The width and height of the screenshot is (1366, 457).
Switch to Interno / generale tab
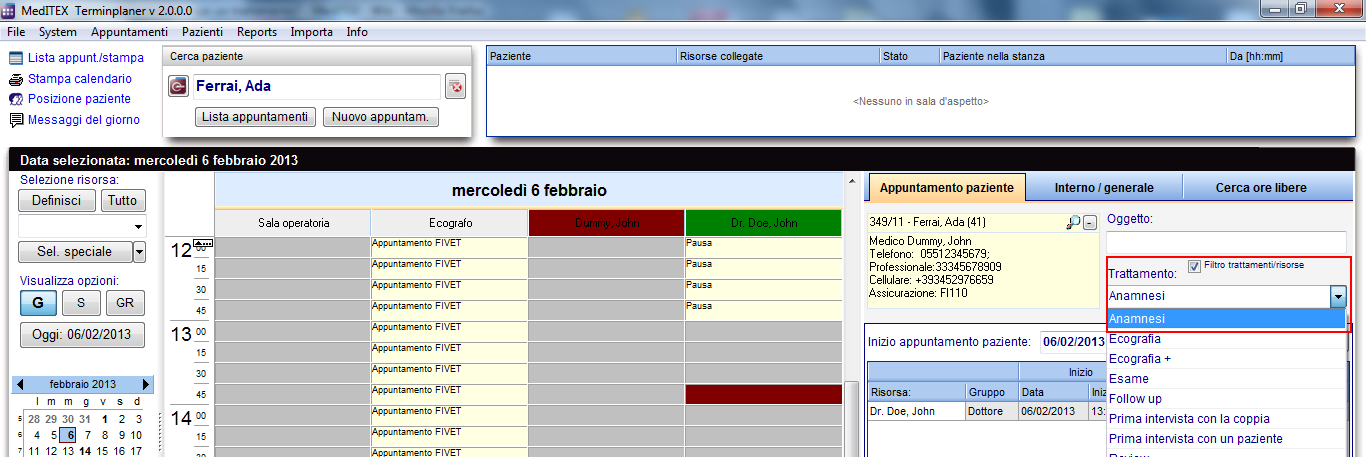tap(1104, 188)
